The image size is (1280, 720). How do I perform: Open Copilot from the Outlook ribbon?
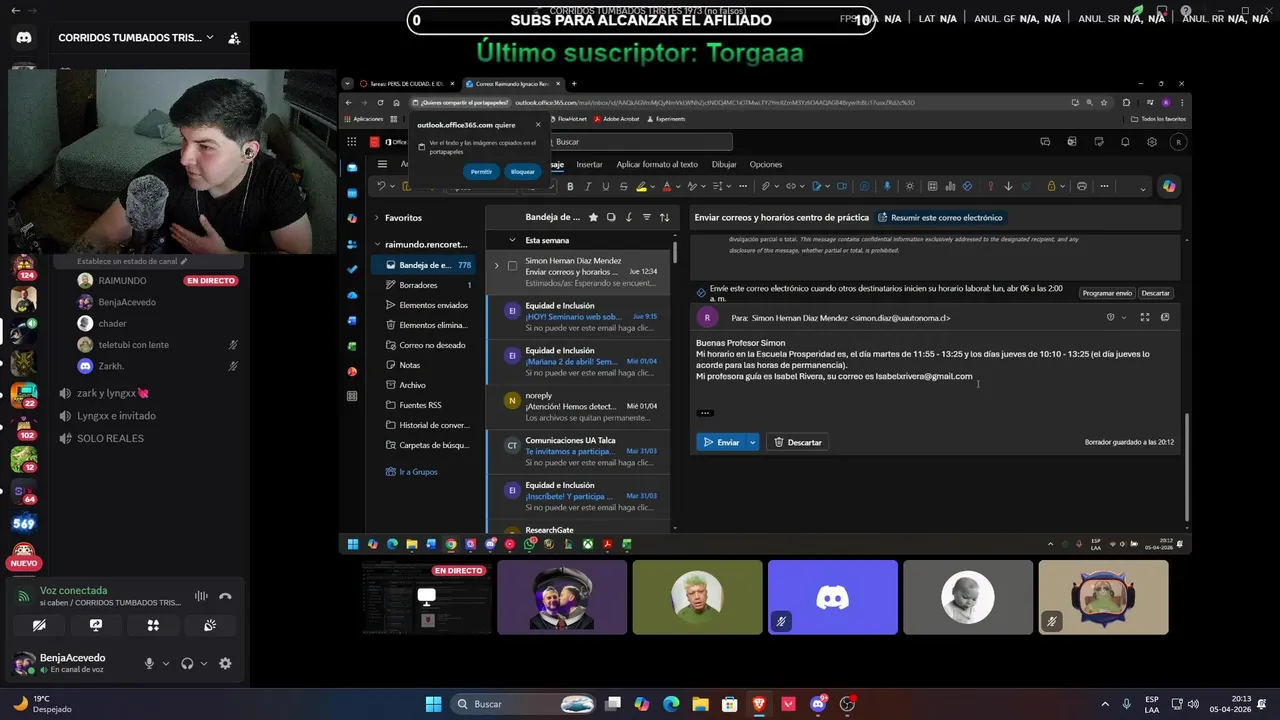pyautogui.click(x=1168, y=186)
